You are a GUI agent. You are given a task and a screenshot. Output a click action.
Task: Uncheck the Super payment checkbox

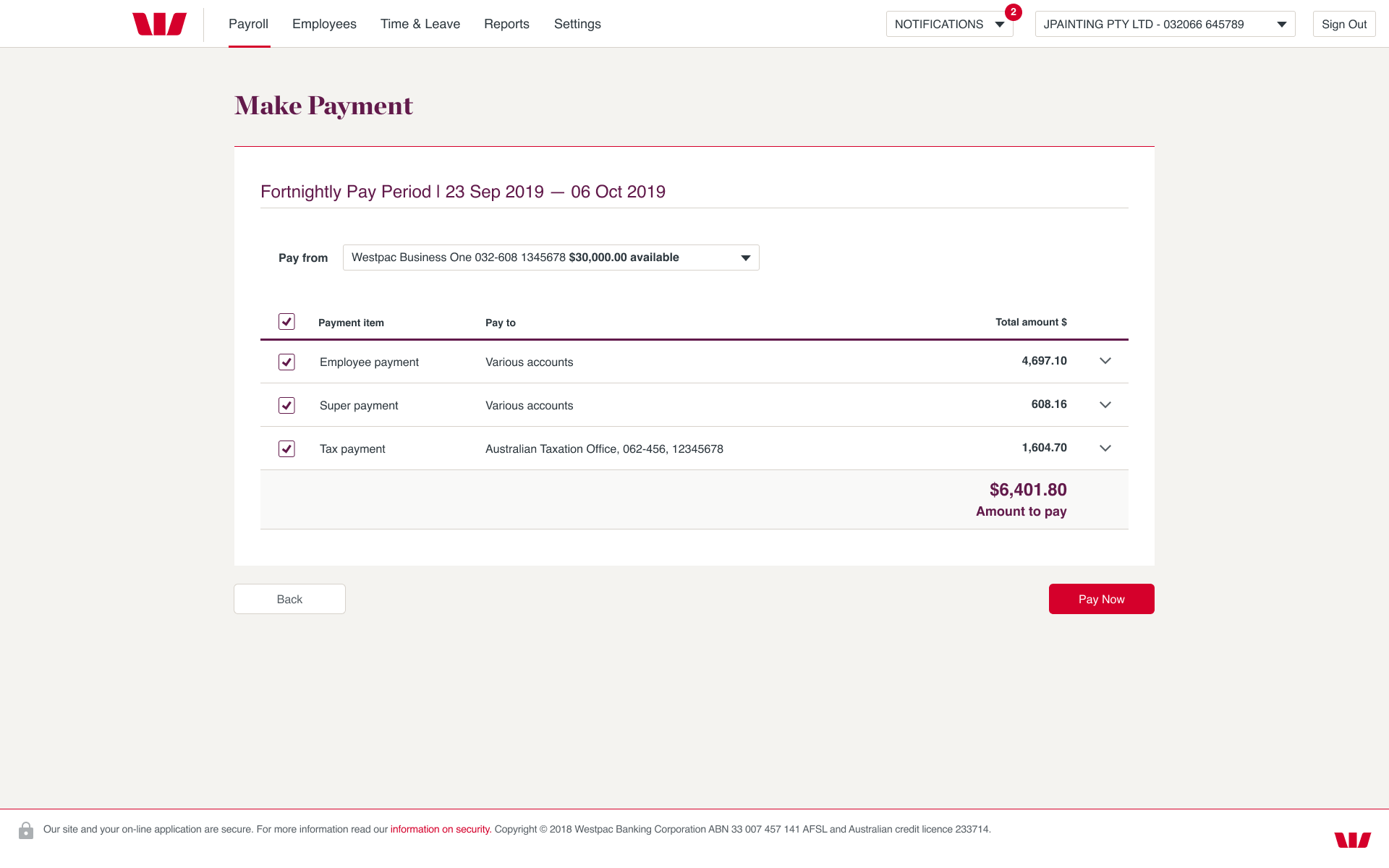coord(286,405)
